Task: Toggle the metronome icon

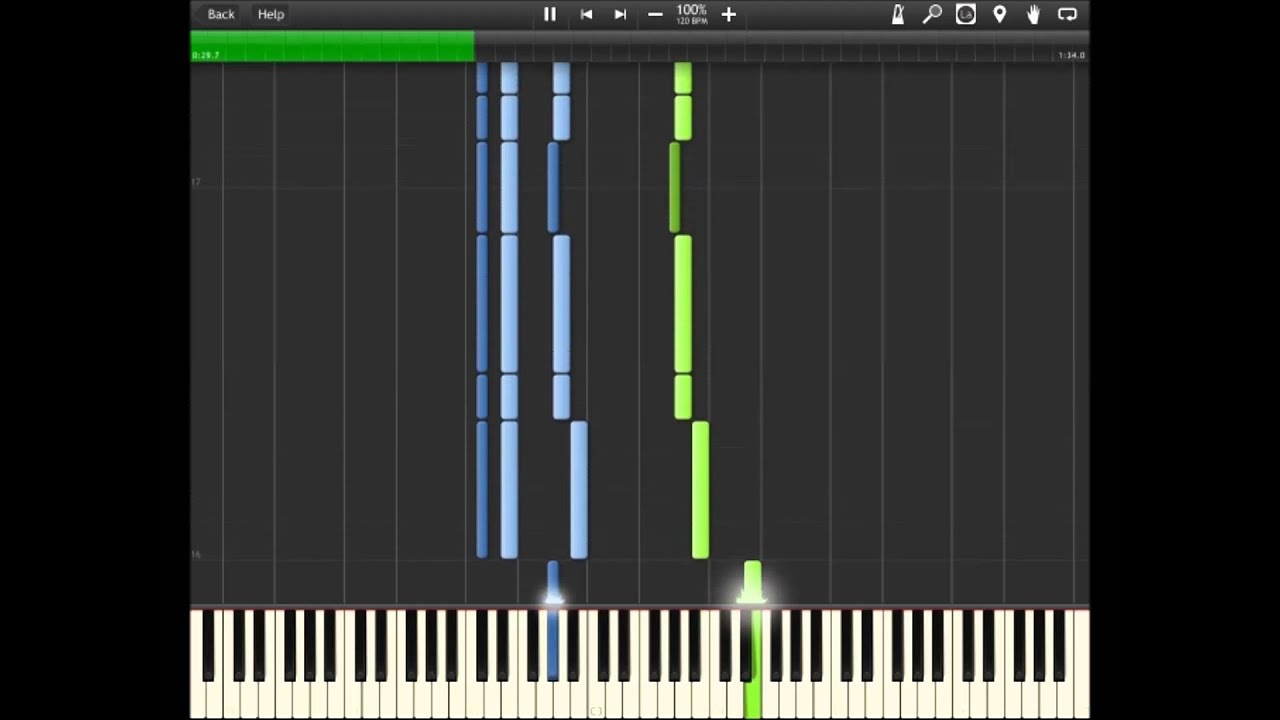Action: coord(898,14)
